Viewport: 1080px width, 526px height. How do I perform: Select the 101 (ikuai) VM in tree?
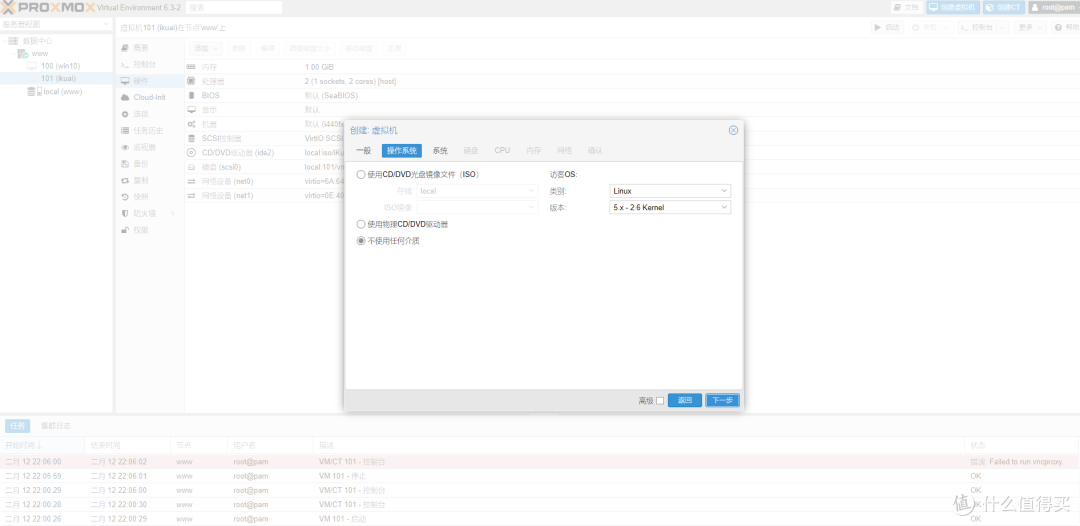pos(58,78)
